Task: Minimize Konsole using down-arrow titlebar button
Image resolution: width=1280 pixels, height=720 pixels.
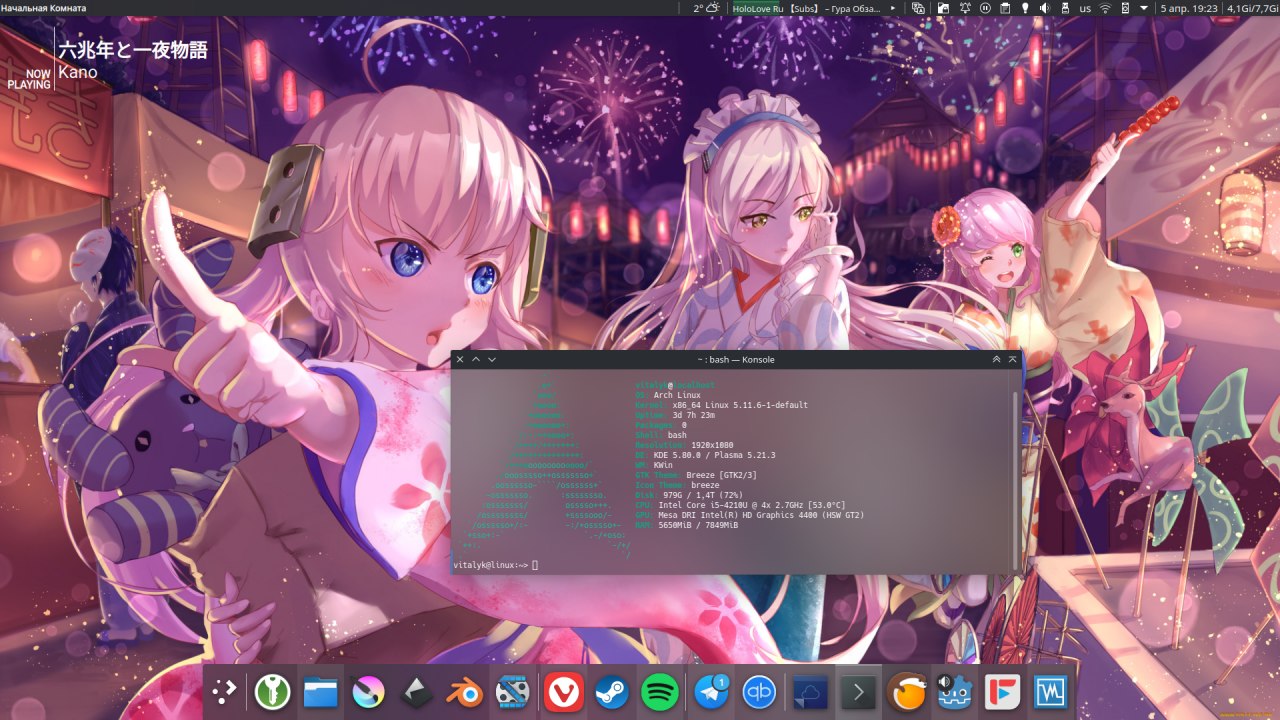Action: tap(492, 359)
